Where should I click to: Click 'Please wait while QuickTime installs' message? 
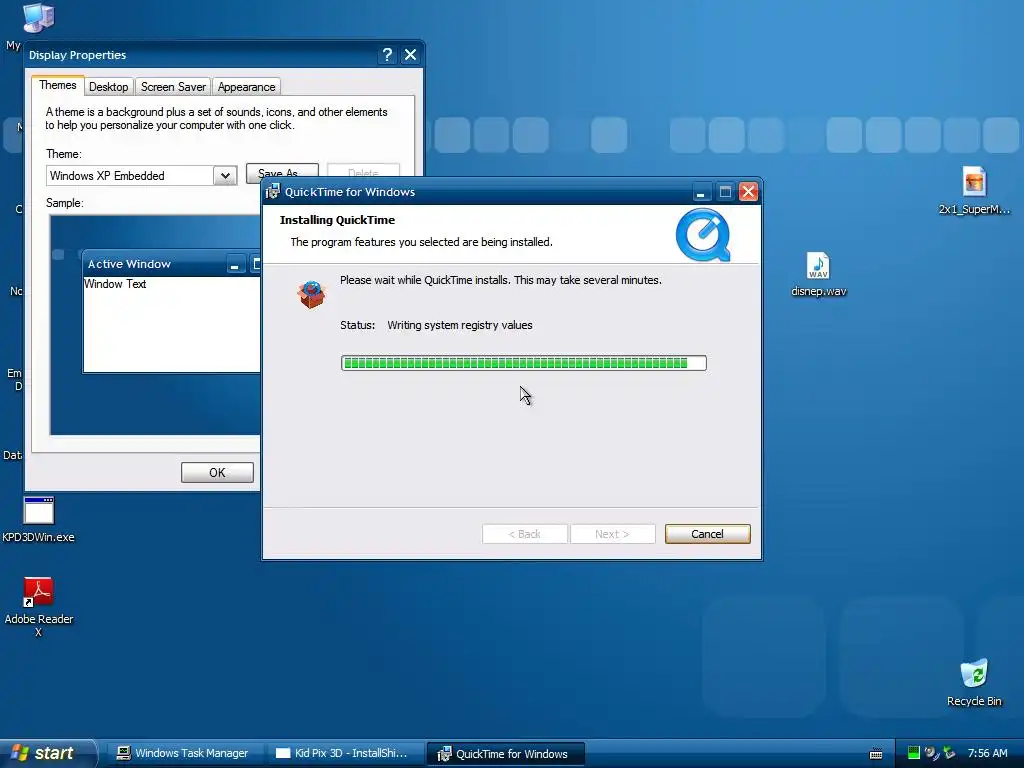(x=501, y=280)
